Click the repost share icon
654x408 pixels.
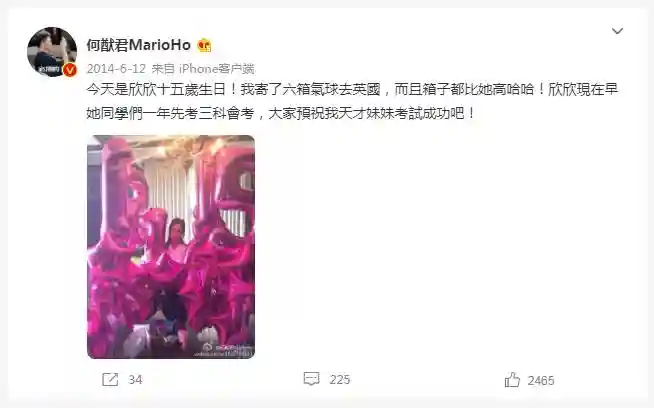coord(110,379)
